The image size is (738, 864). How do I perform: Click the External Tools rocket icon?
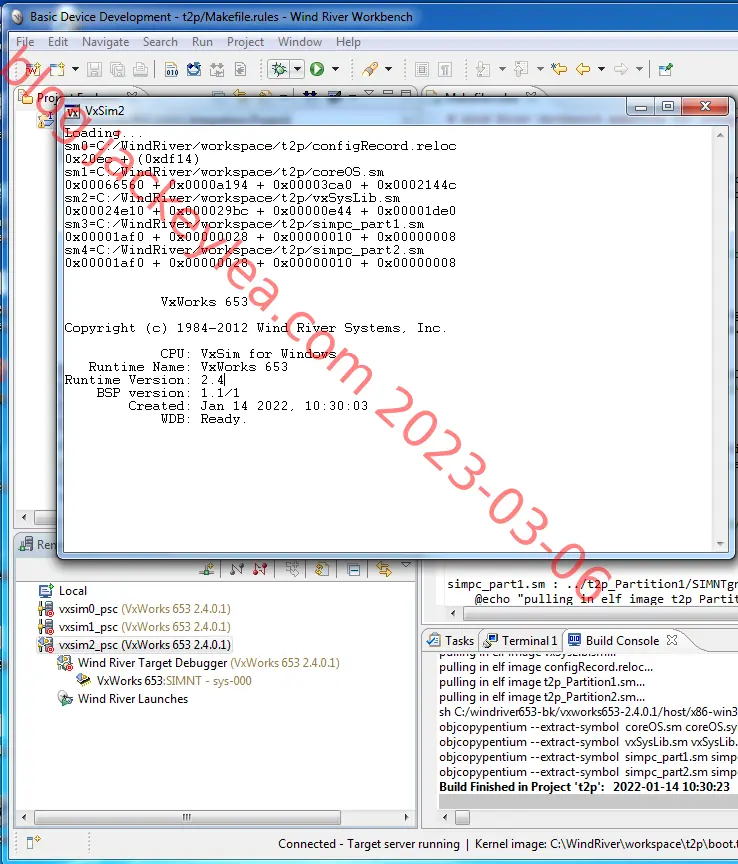[370, 69]
